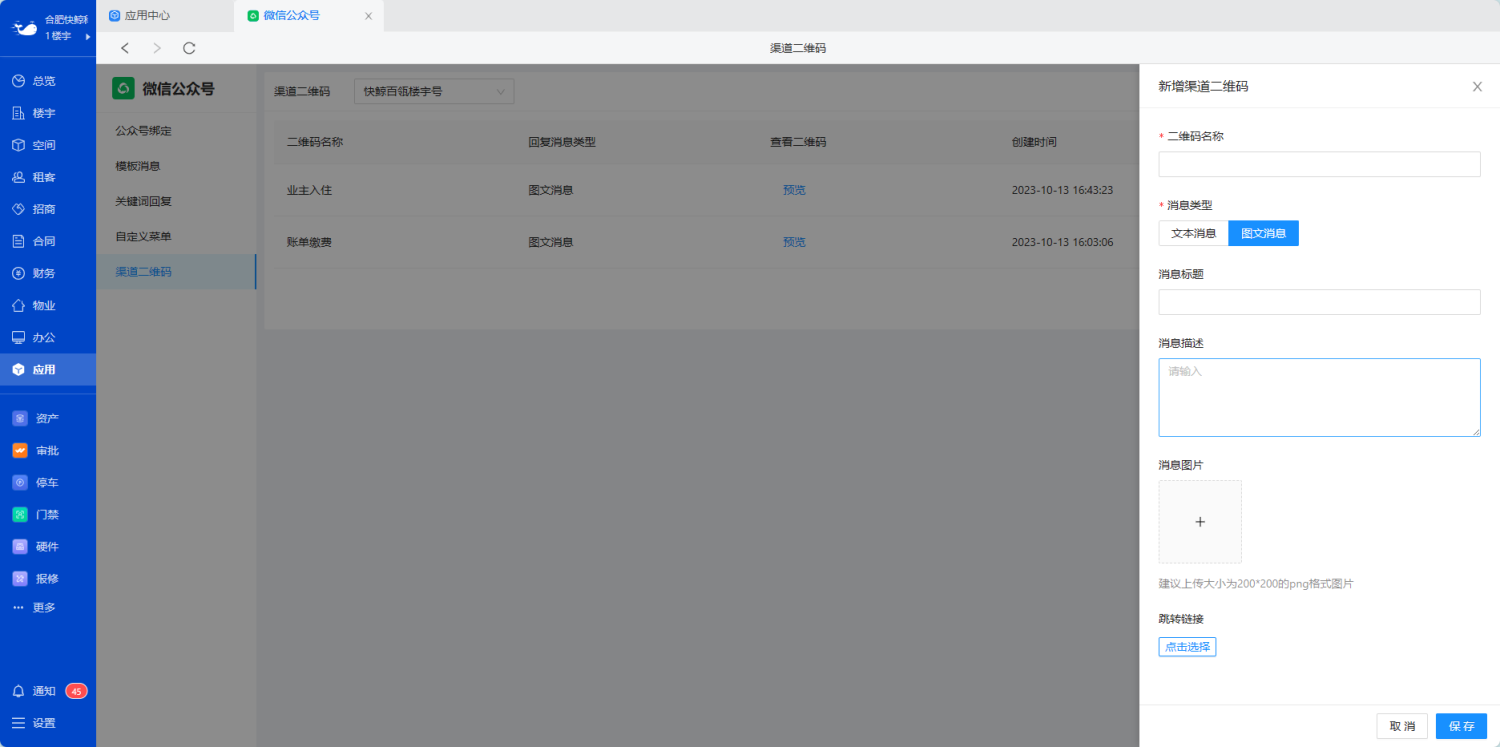Click the 业主入住 name cell
Image resolution: width=1500 pixels, height=747 pixels.
(309, 190)
